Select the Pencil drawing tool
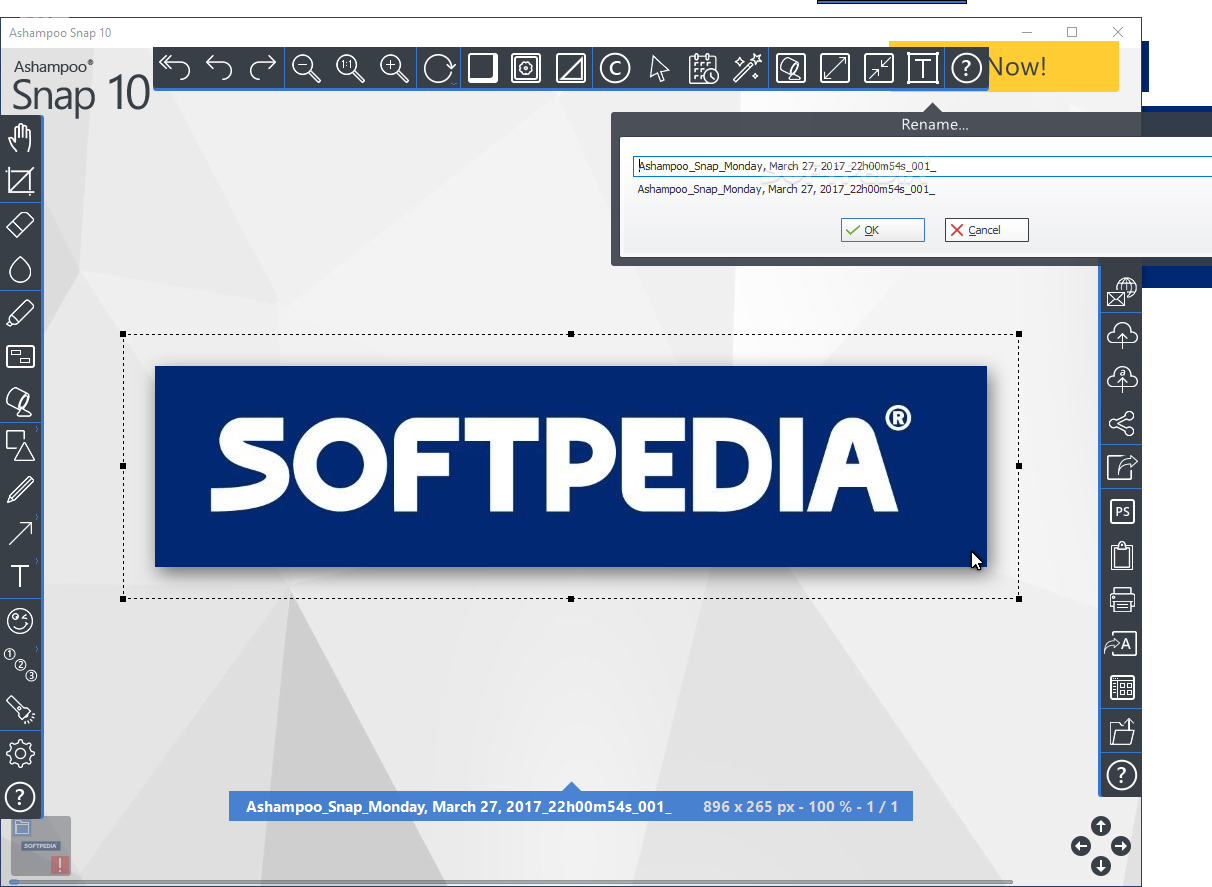 point(20,489)
